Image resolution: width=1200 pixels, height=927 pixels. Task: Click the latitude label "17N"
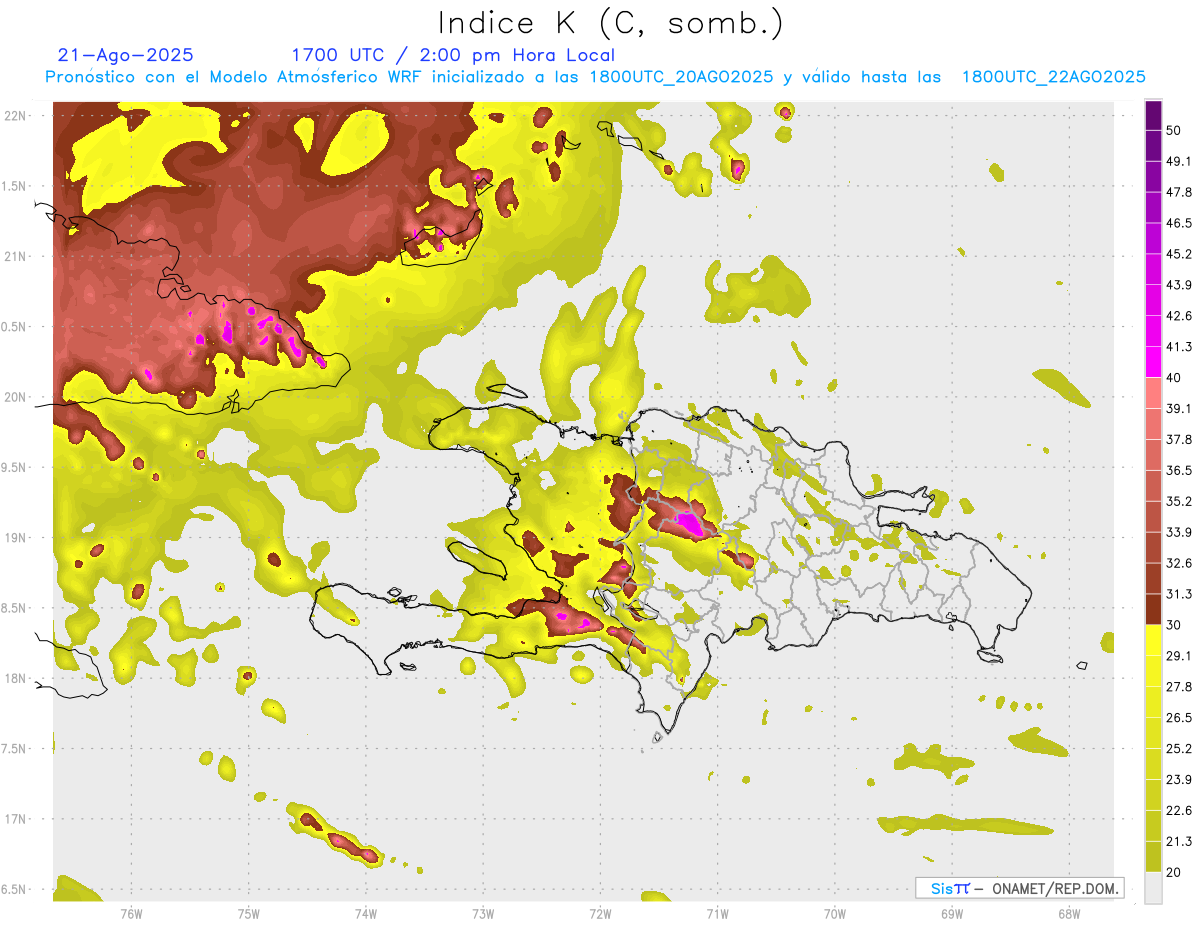[x=16, y=819]
